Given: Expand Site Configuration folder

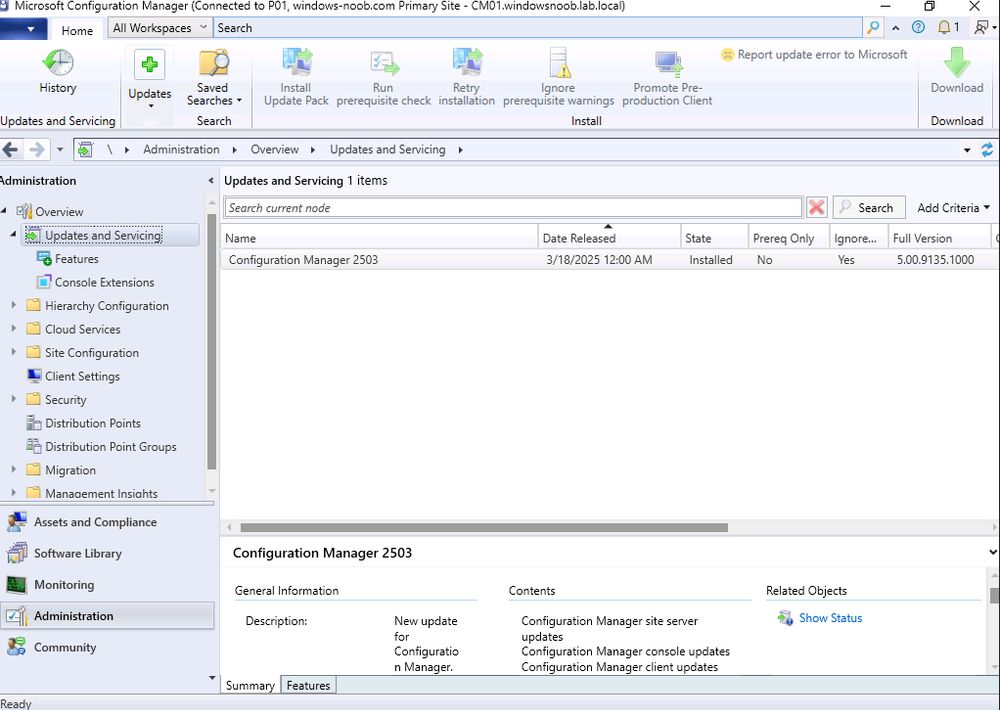Looking at the screenshot, I should [13, 352].
